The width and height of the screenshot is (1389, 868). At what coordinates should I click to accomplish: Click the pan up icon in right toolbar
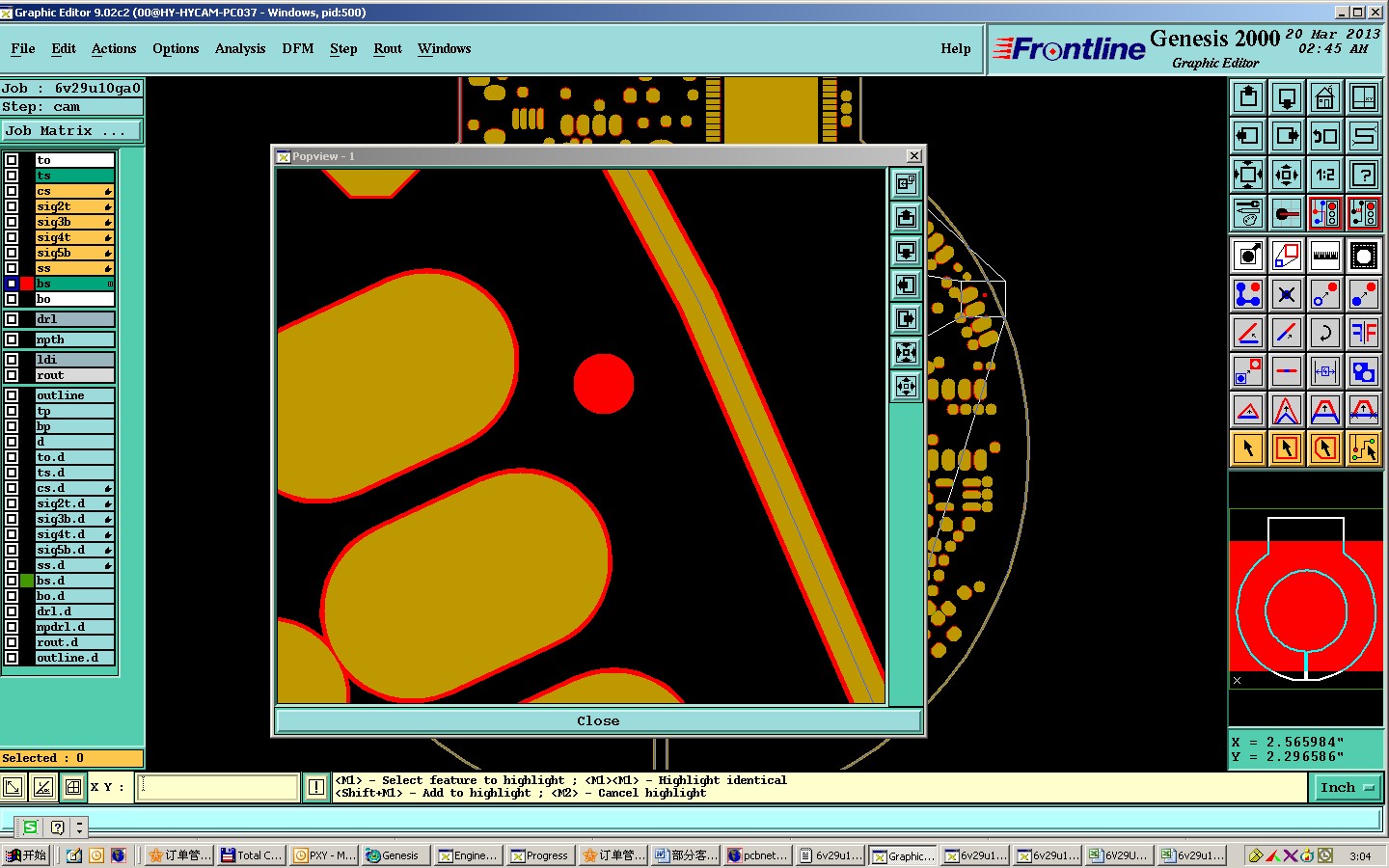(x=1248, y=97)
